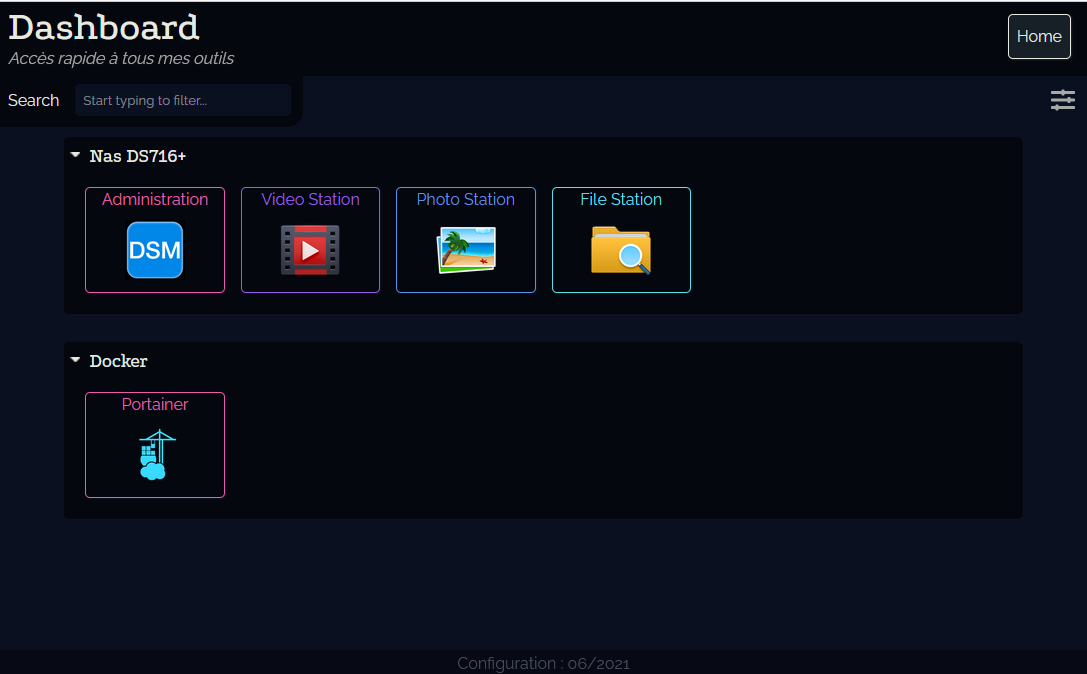Collapse the Nas DS716+ section arrow

(75, 155)
